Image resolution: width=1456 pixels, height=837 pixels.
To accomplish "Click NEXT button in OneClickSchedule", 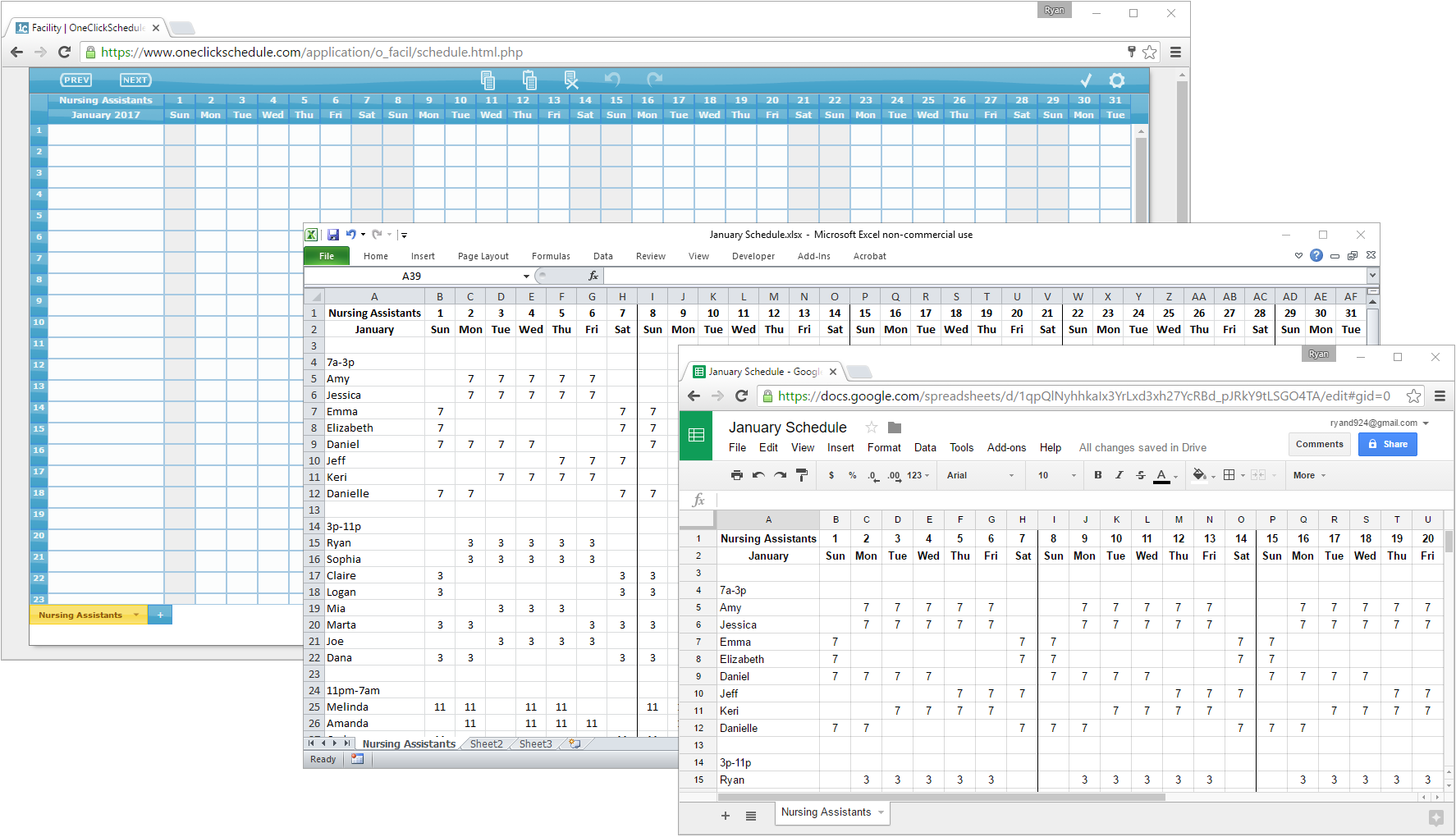I will [135, 80].
